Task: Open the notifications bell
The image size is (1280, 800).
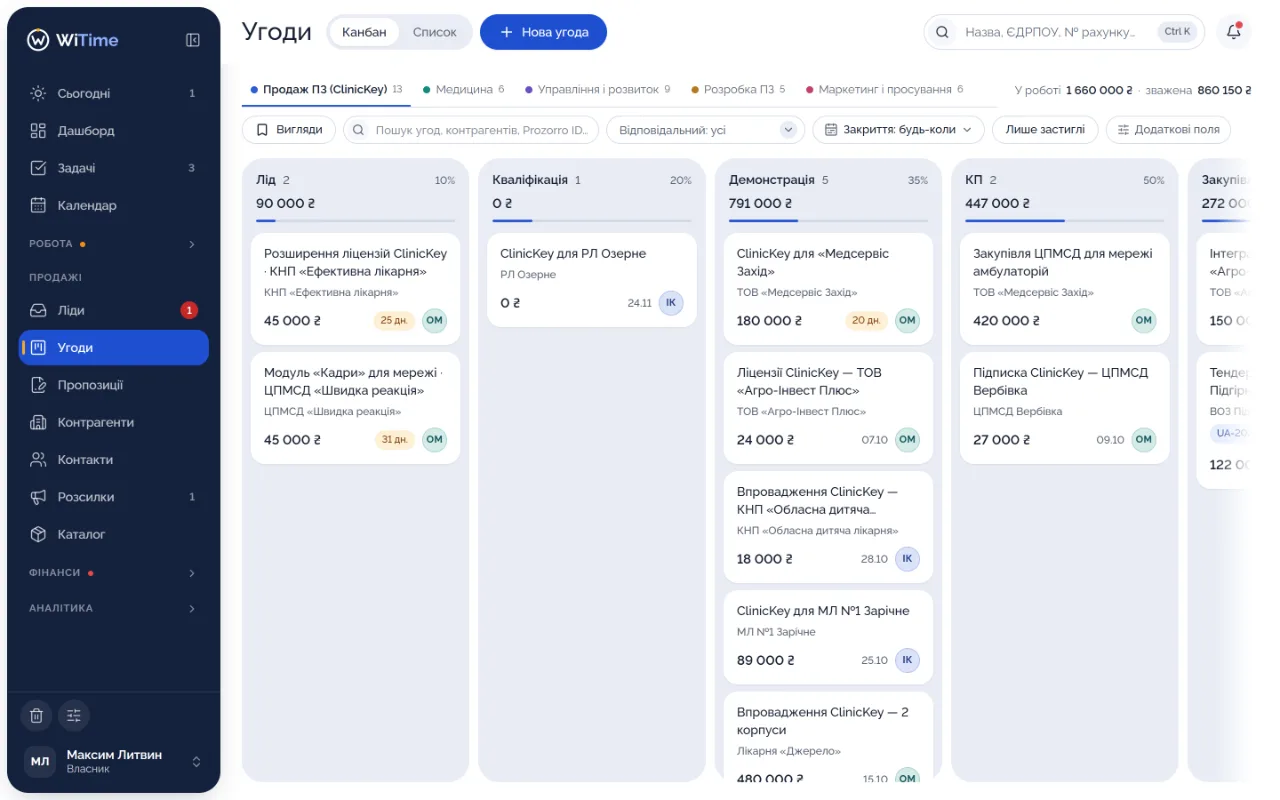Action: pos(1234,32)
